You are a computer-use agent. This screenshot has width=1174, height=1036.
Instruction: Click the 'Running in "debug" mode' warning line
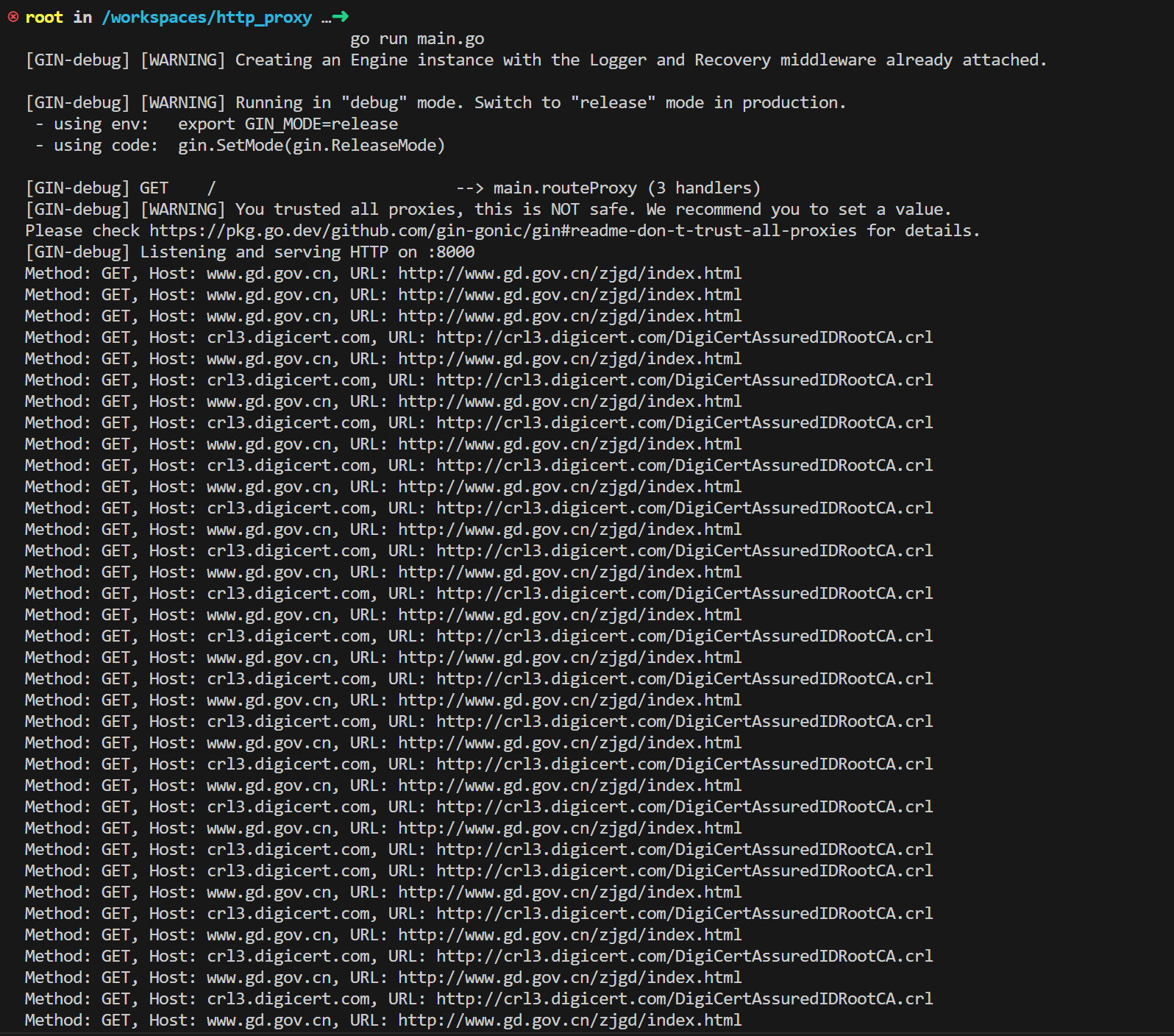435,103
